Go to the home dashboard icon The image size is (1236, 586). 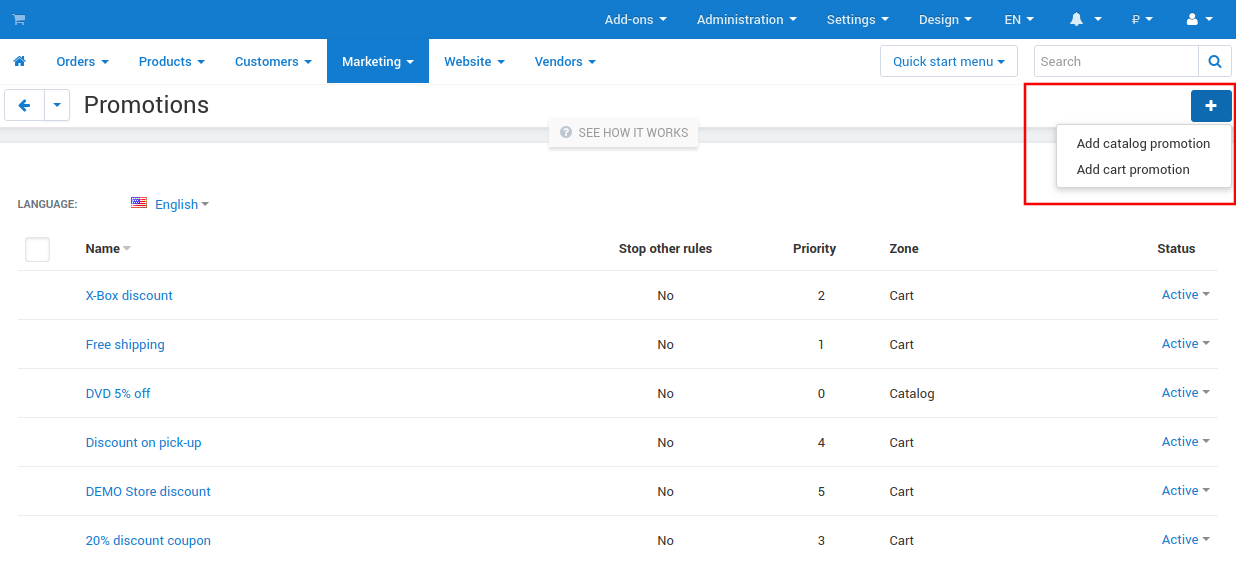[x=19, y=62]
